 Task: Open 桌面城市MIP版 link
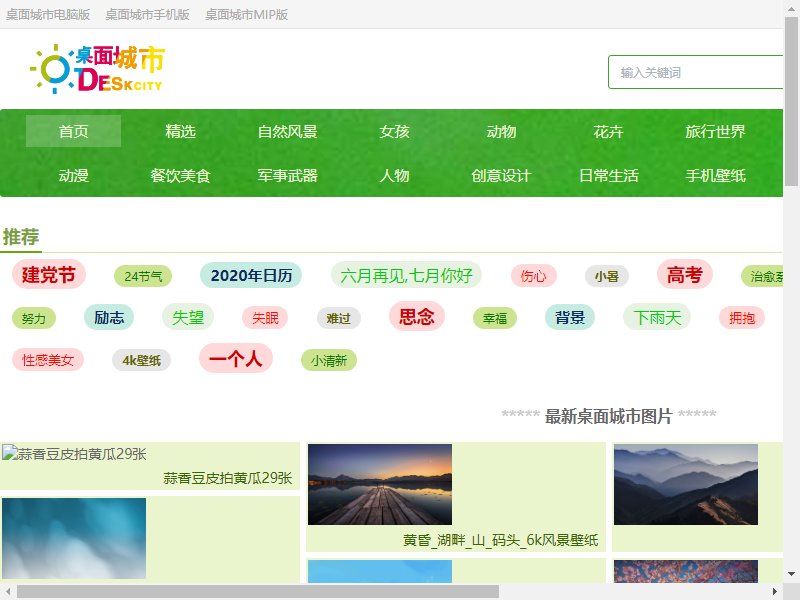[x=246, y=15]
